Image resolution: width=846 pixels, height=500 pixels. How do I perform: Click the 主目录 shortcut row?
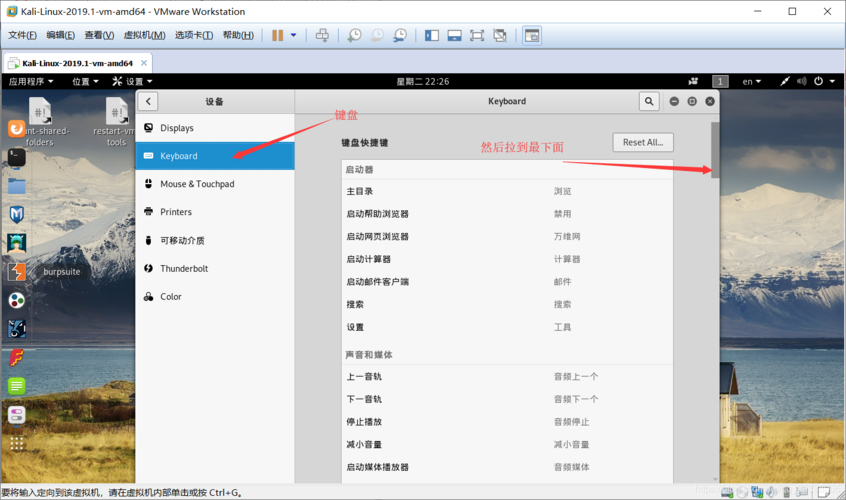click(x=507, y=191)
